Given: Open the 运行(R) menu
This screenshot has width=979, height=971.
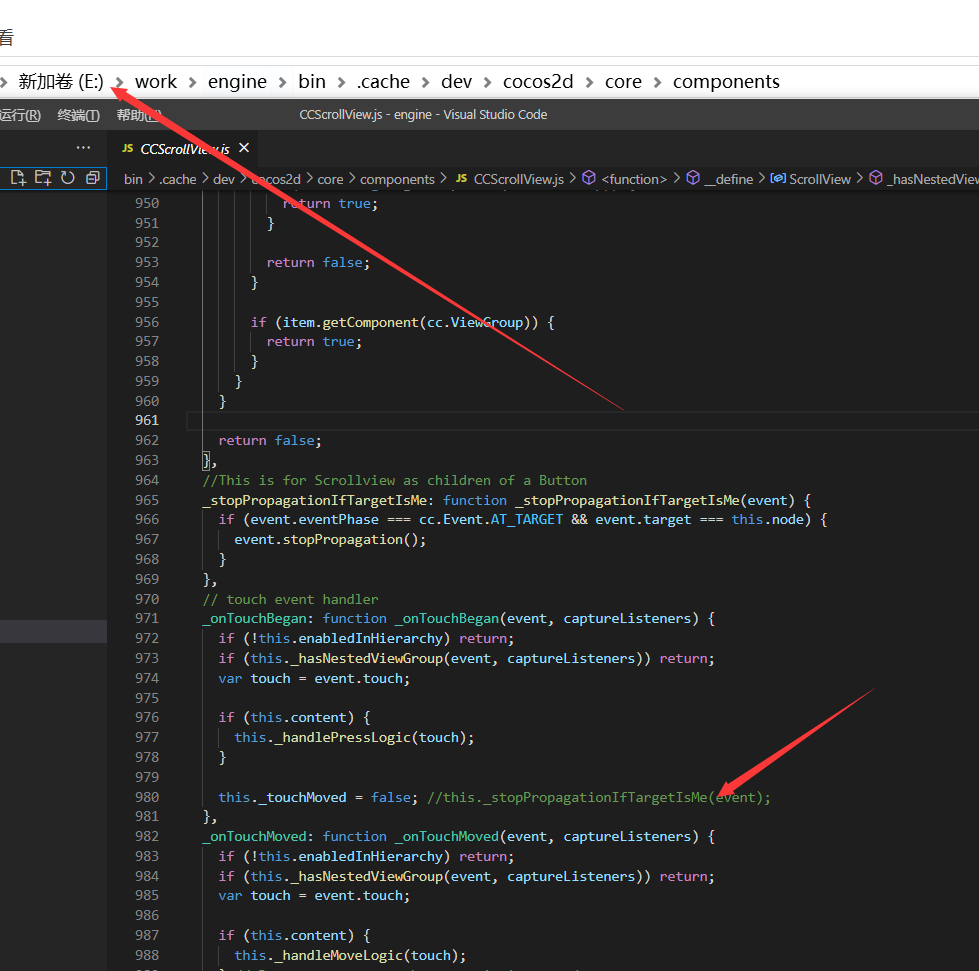Looking at the screenshot, I should (20, 115).
